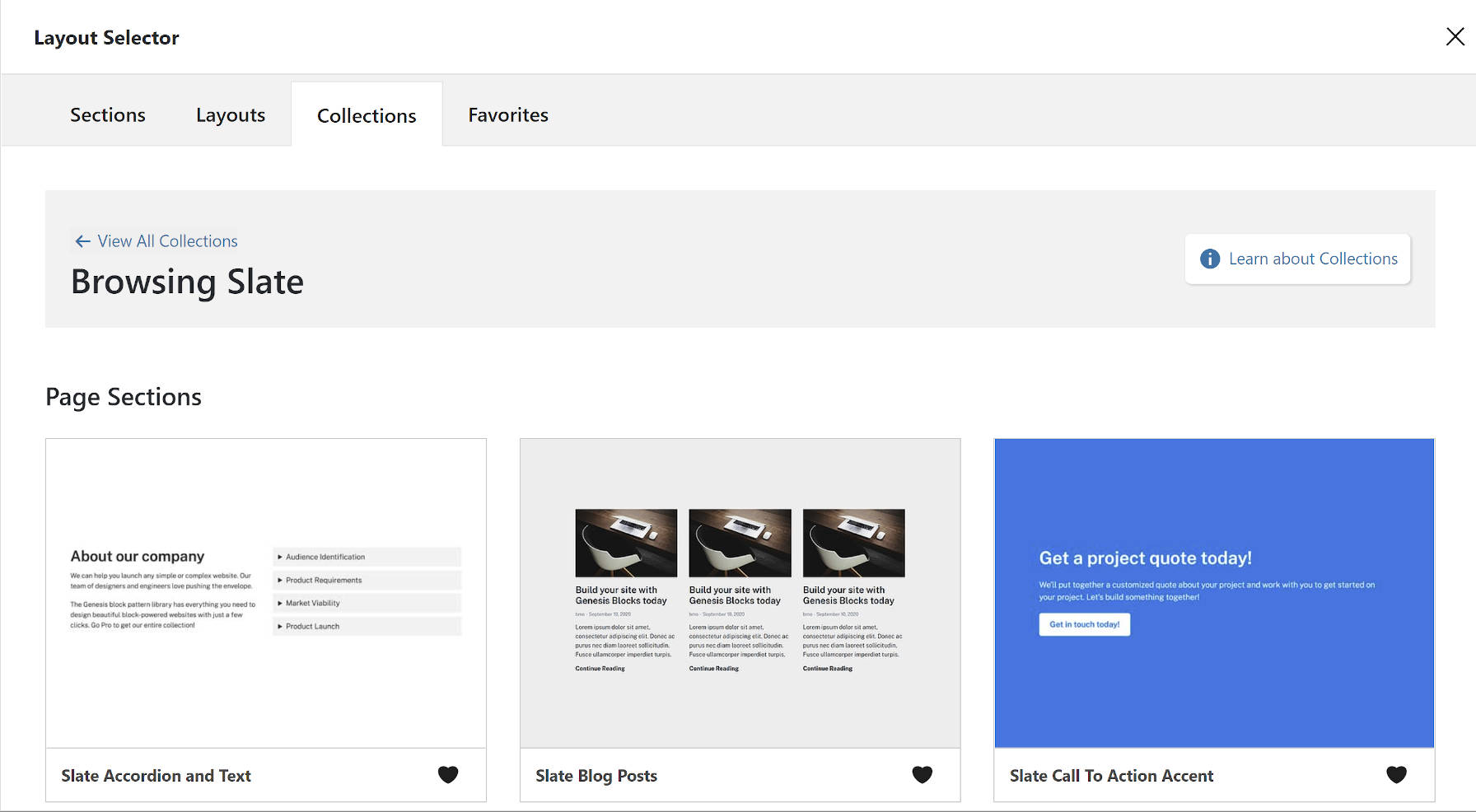Image resolution: width=1476 pixels, height=812 pixels.
Task: Click the Slate Call To Action Accent title
Action: tap(1111, 775)
